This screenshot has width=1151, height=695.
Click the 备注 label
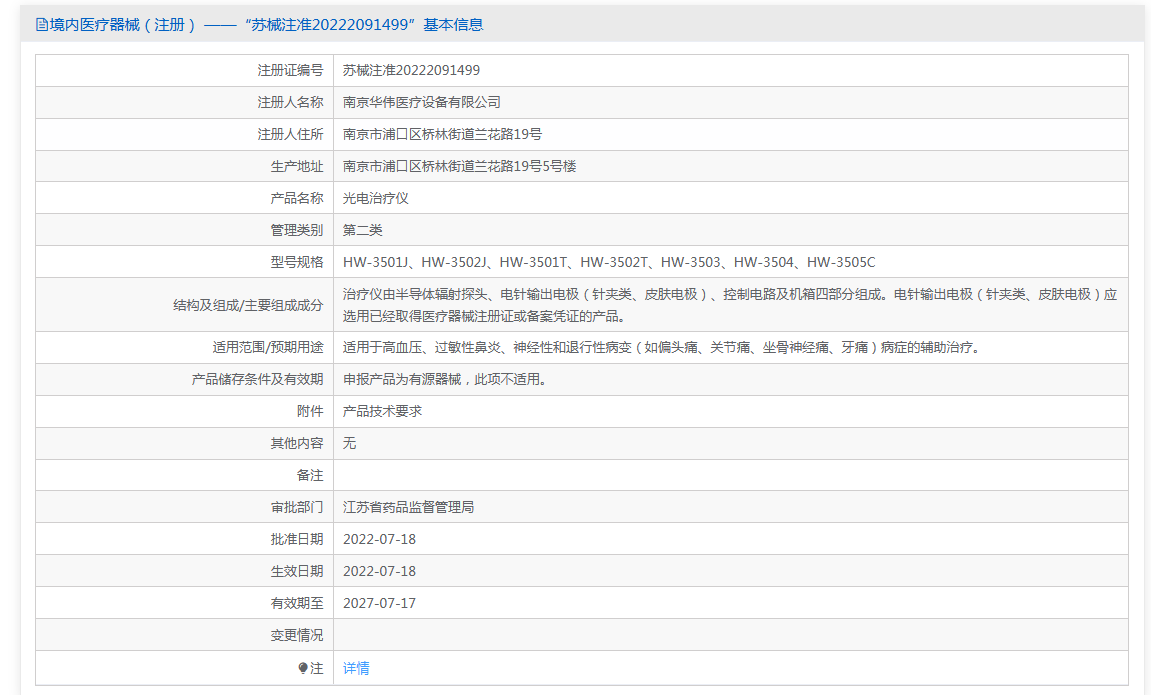(x=310, y=476)
